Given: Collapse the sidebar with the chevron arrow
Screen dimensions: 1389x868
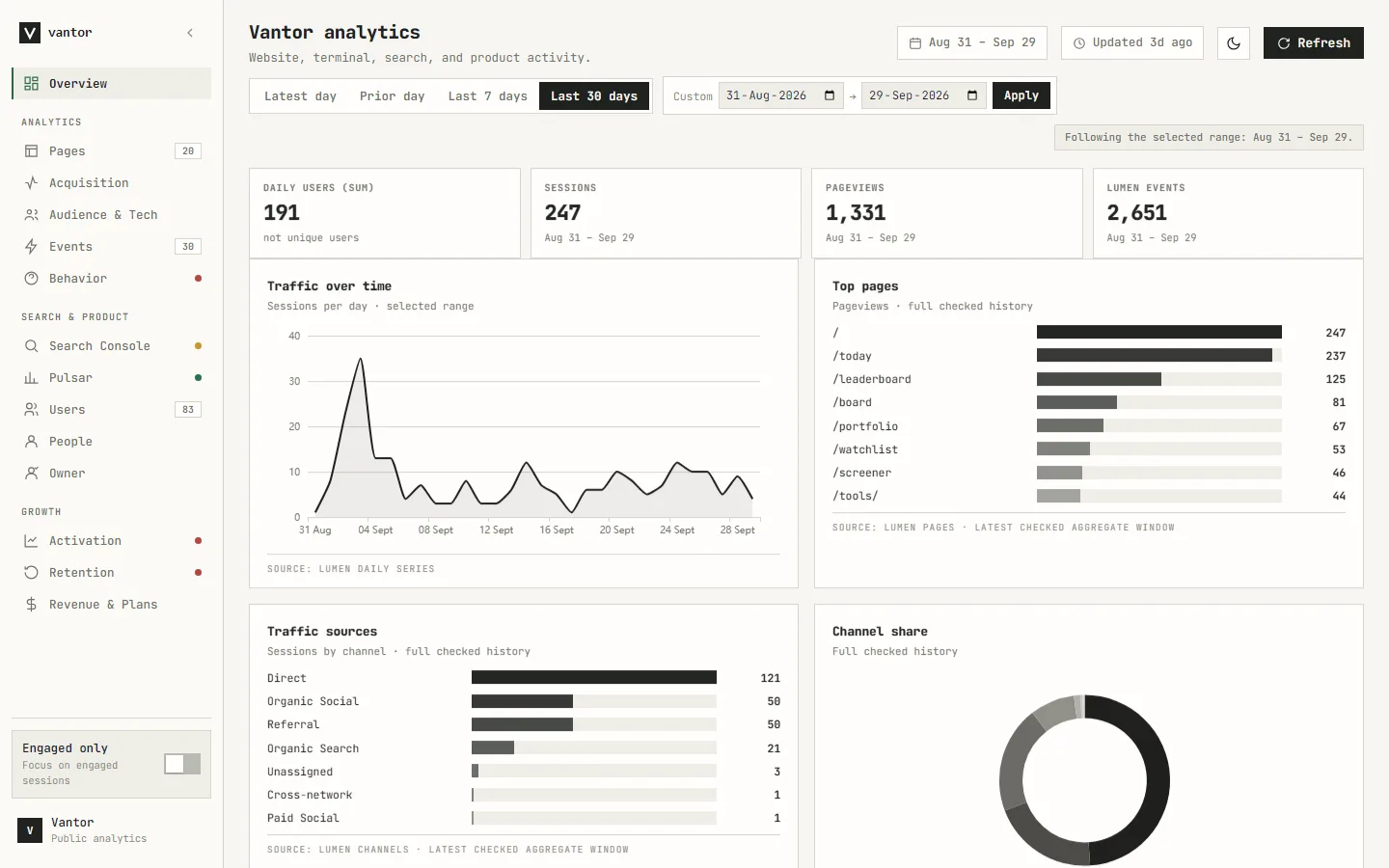Looking at the screenshot, I should [190, 33].
